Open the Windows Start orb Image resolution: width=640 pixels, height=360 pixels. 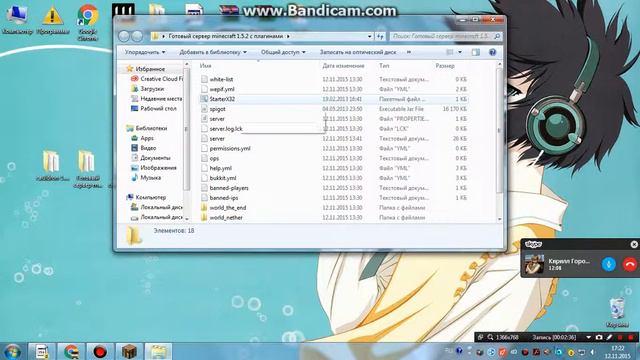click(x=12, y=351)
